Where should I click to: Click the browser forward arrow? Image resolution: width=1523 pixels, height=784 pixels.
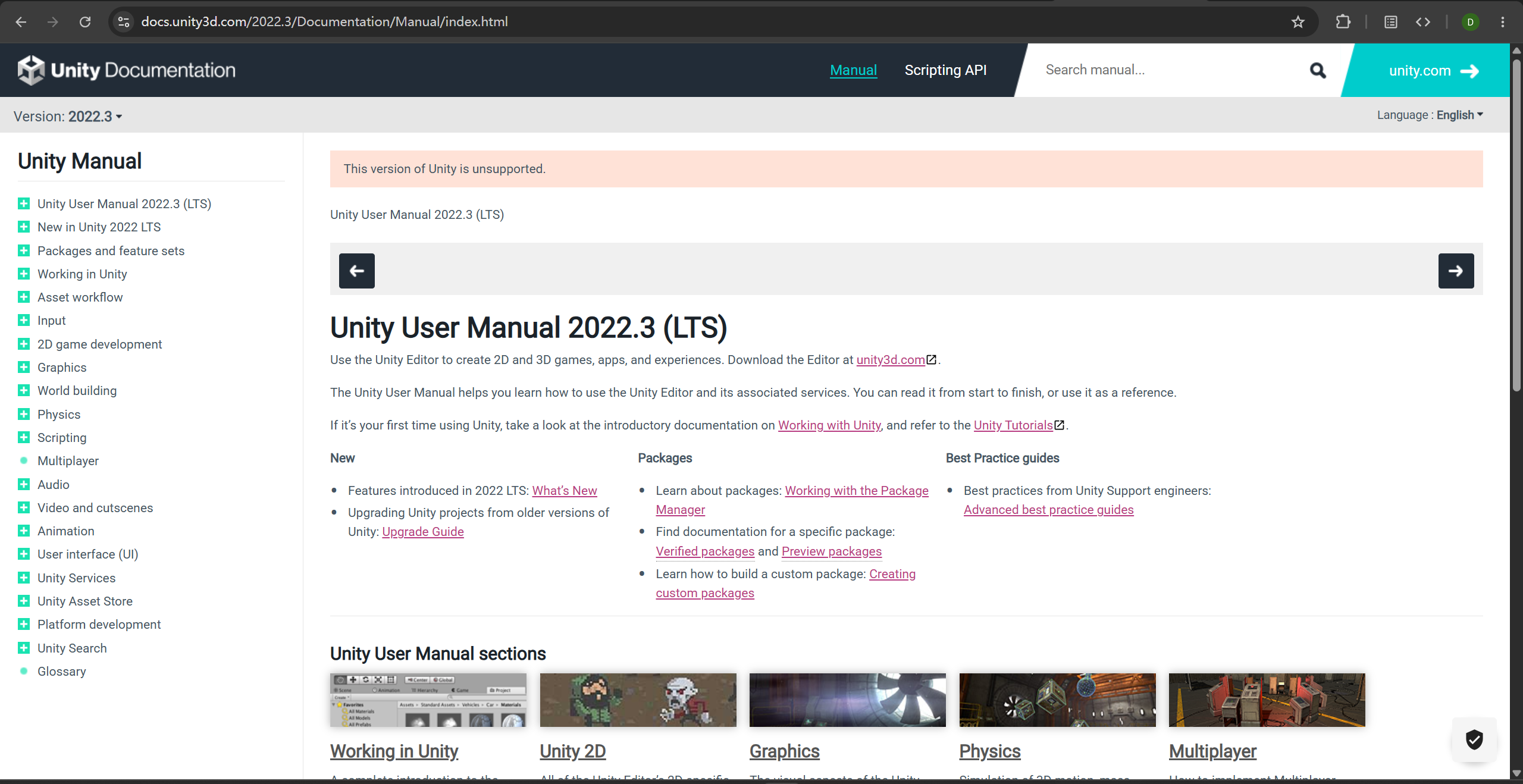pos(53,22)
